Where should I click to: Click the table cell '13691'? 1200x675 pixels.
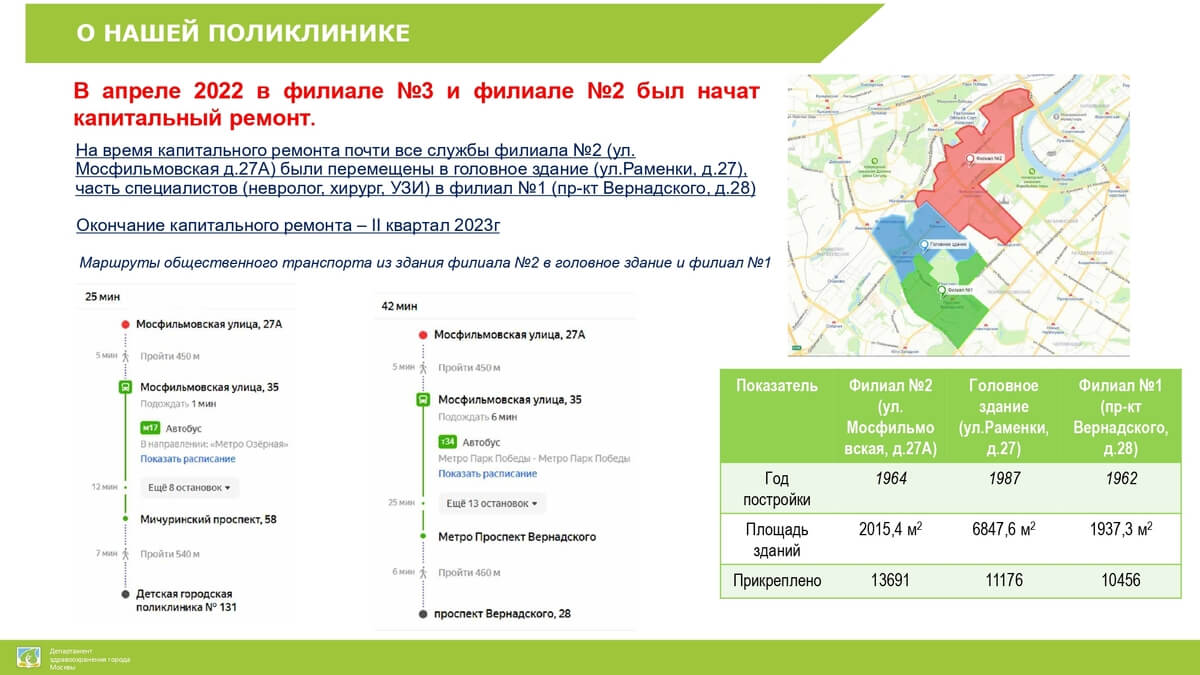891,580
